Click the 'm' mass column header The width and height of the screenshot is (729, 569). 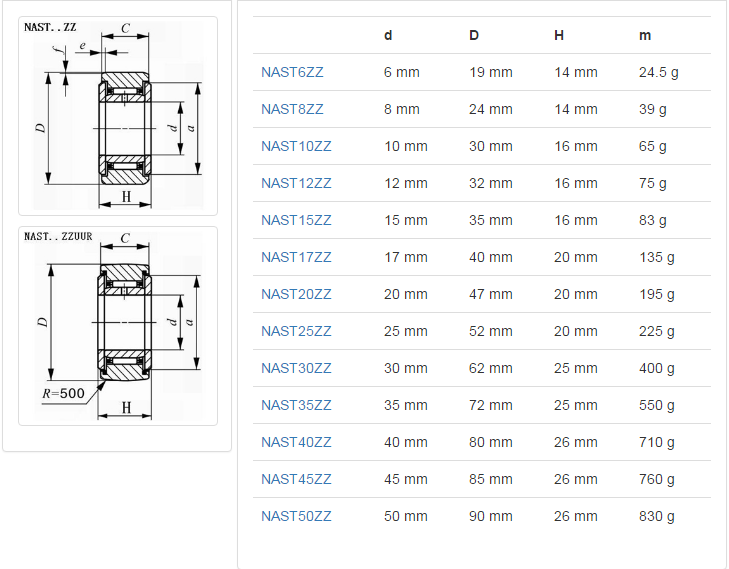tap(645, 35)
